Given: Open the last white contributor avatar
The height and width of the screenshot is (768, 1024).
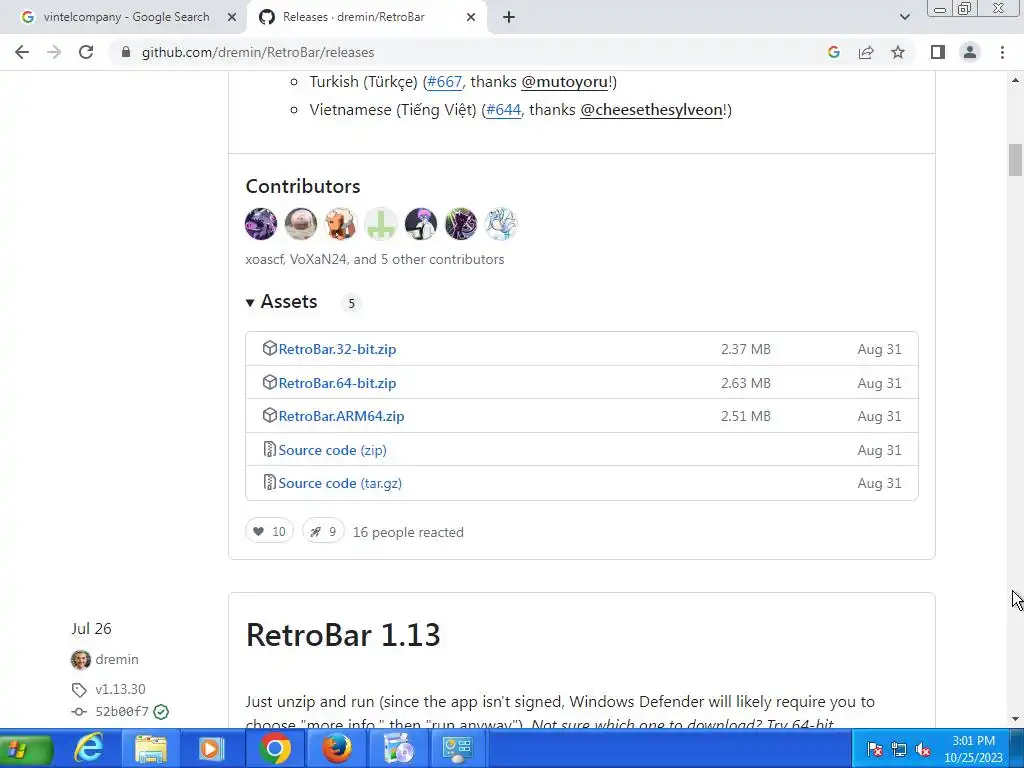Looking at the screenshot, I should [501, 224].
